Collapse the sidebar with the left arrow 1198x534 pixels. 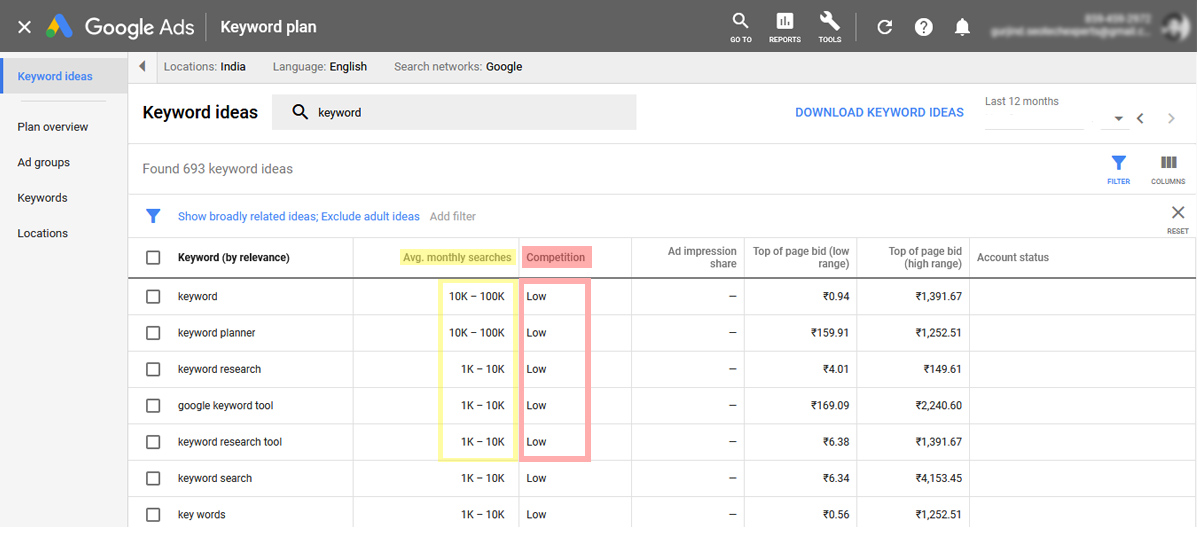(142, 66)
